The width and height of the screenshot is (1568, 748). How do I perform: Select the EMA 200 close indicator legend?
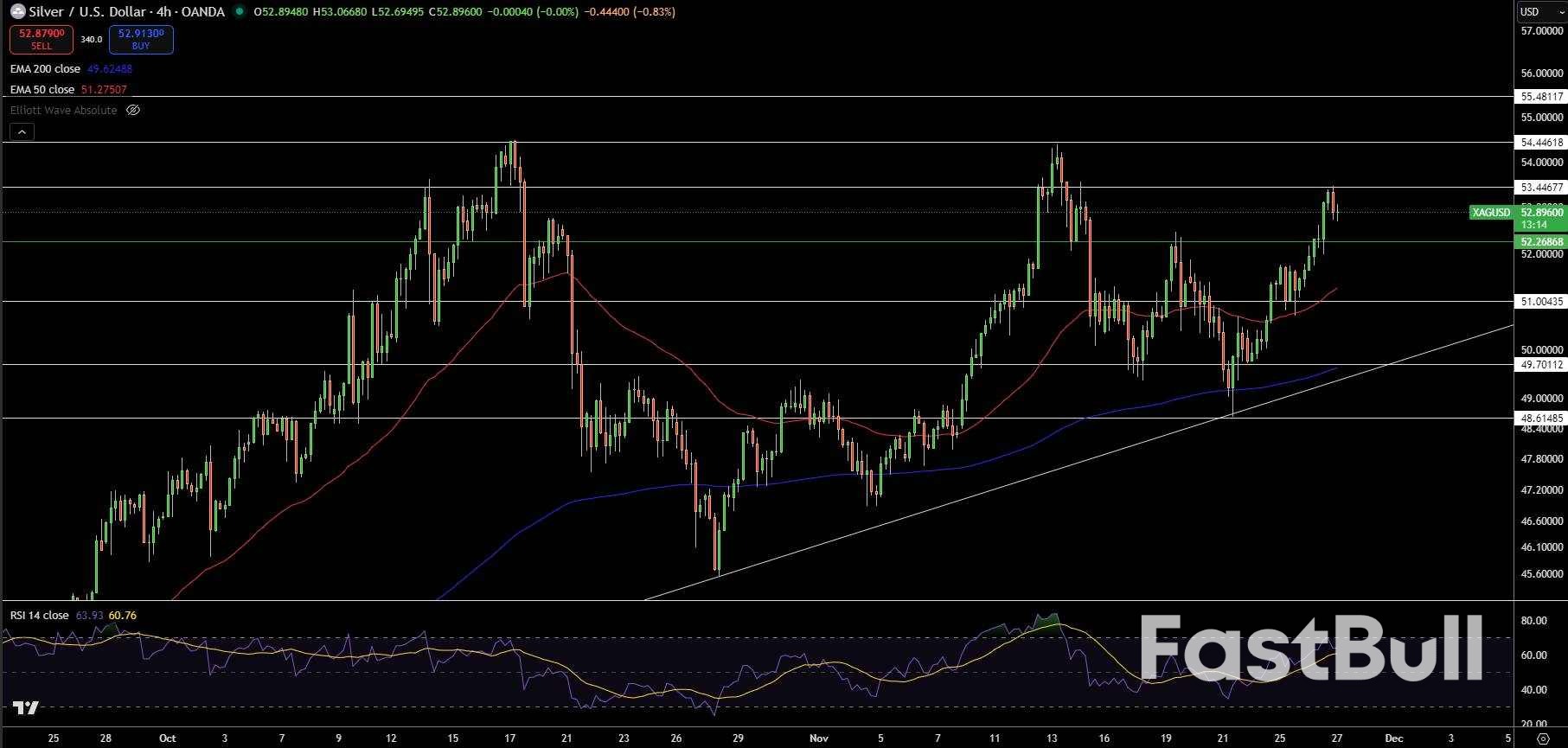[45, 69]
